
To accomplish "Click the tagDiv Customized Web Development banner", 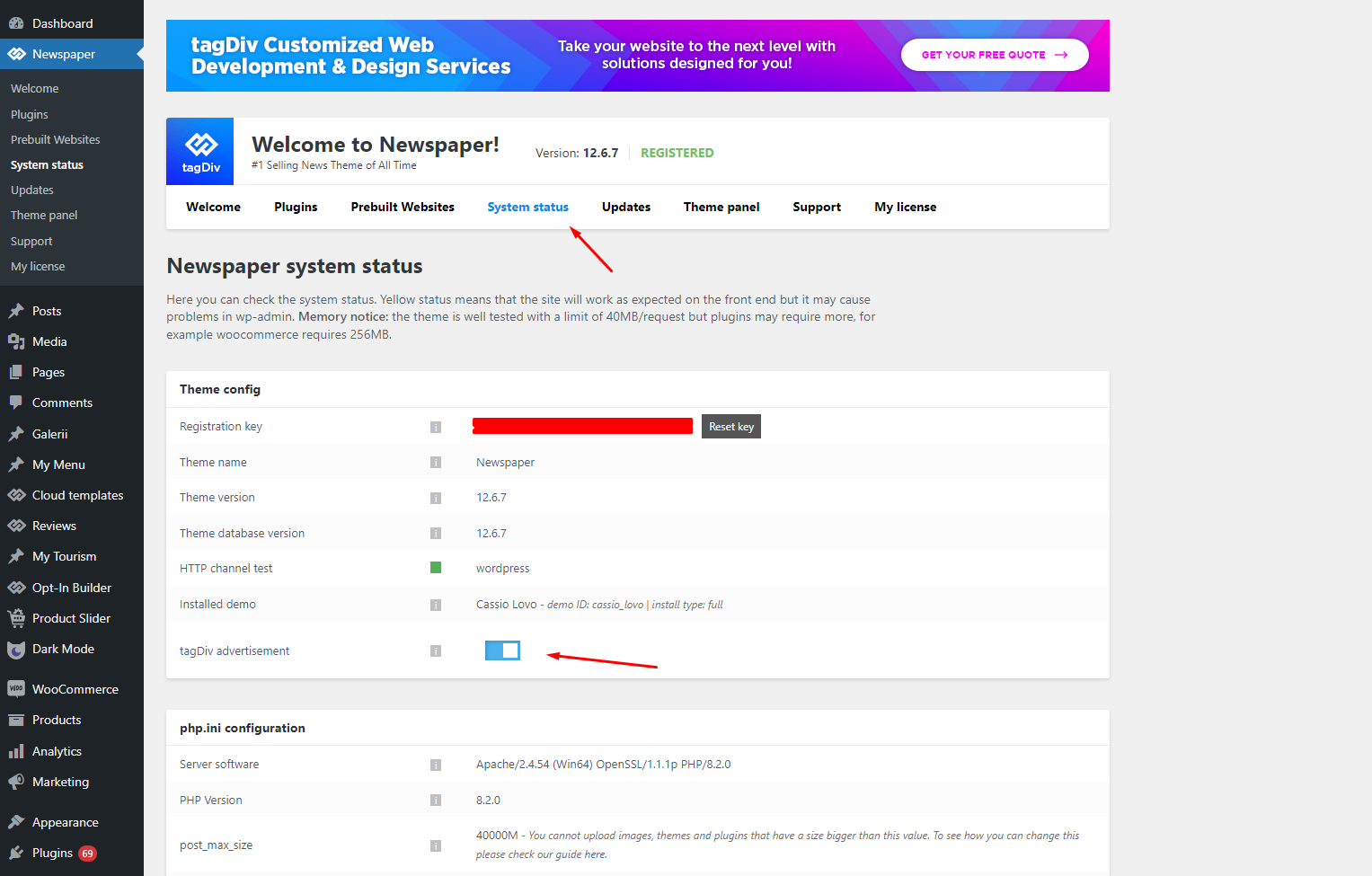I will click(638, 56).
